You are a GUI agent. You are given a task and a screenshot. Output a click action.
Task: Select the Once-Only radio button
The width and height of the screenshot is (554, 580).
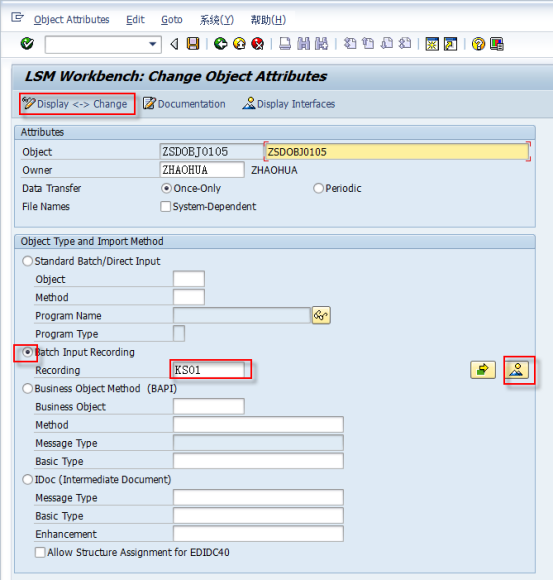(166, 188)
